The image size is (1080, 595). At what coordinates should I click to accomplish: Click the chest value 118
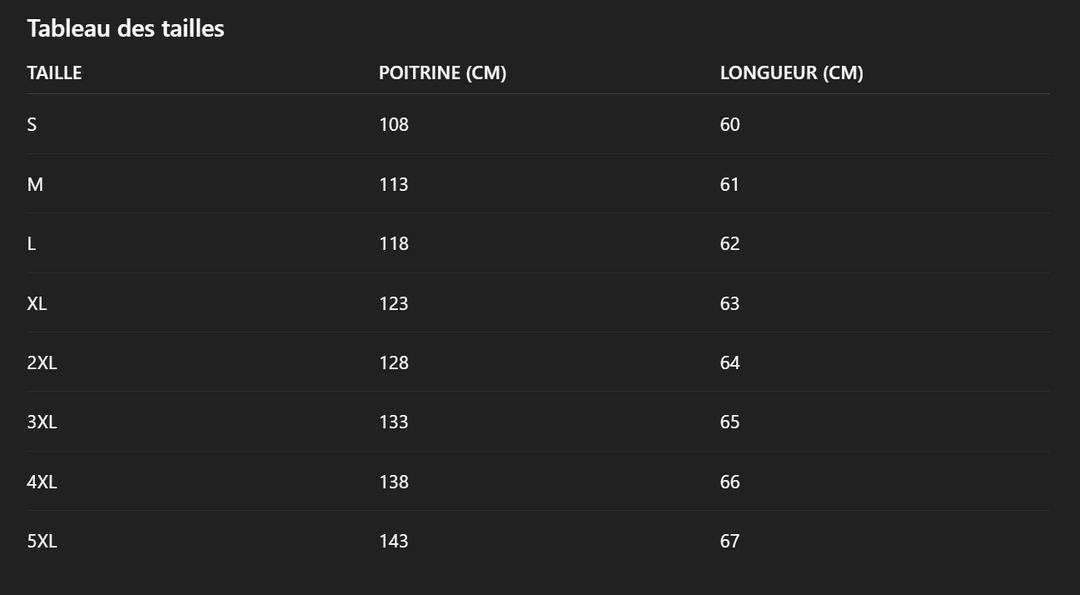(x=394, y=244)
